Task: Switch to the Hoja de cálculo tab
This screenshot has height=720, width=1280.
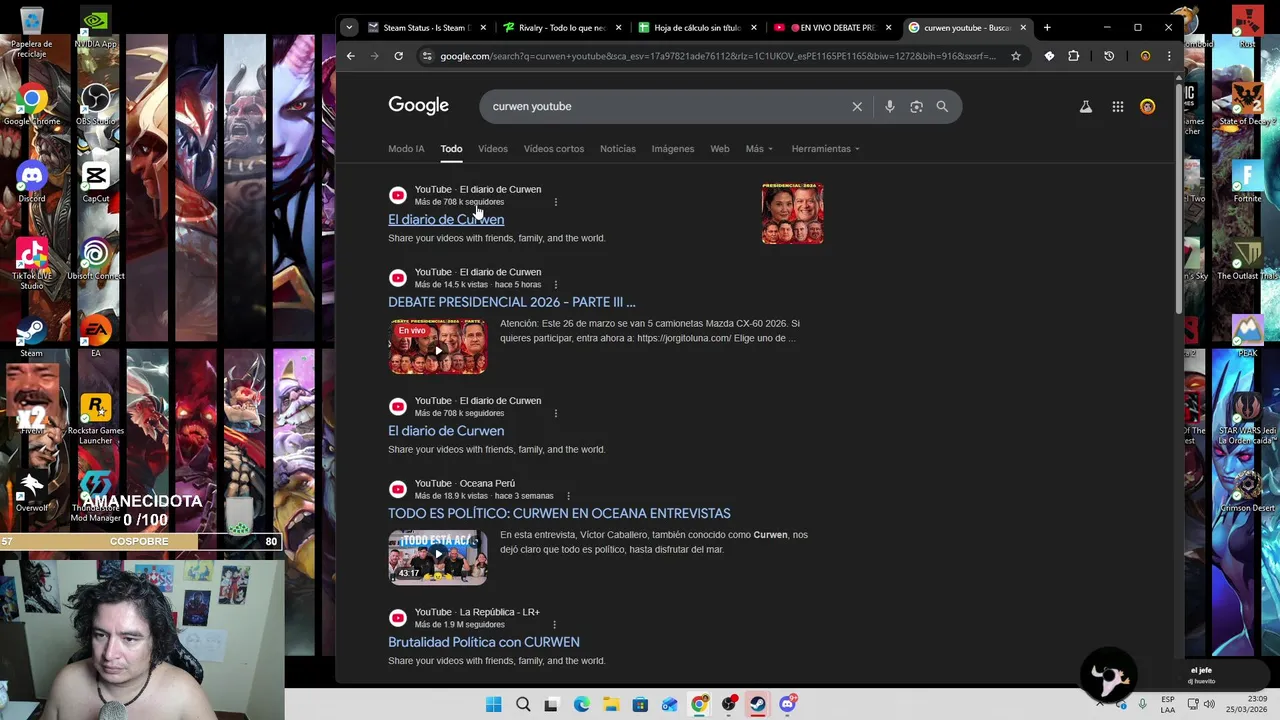Action: (x=697, y=28)
